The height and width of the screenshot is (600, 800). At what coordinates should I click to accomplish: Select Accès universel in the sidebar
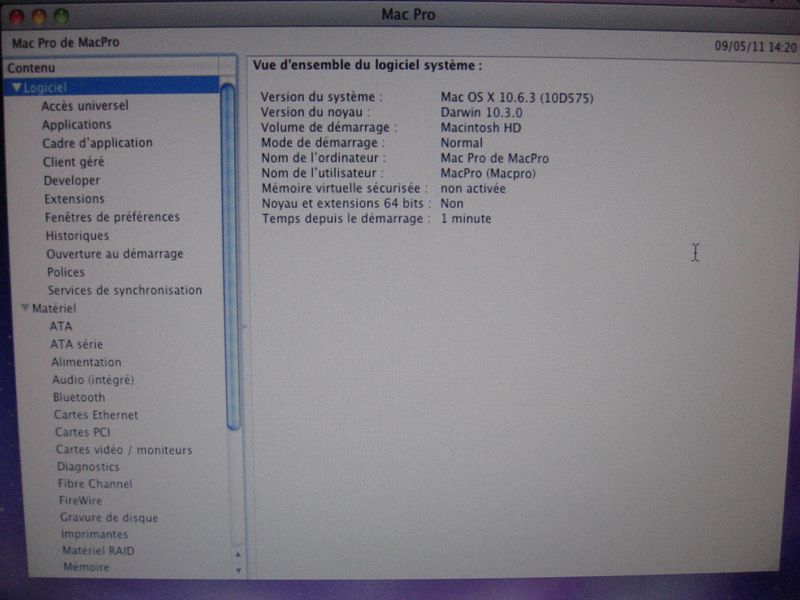pyautogui.click(x=85, y=106)
